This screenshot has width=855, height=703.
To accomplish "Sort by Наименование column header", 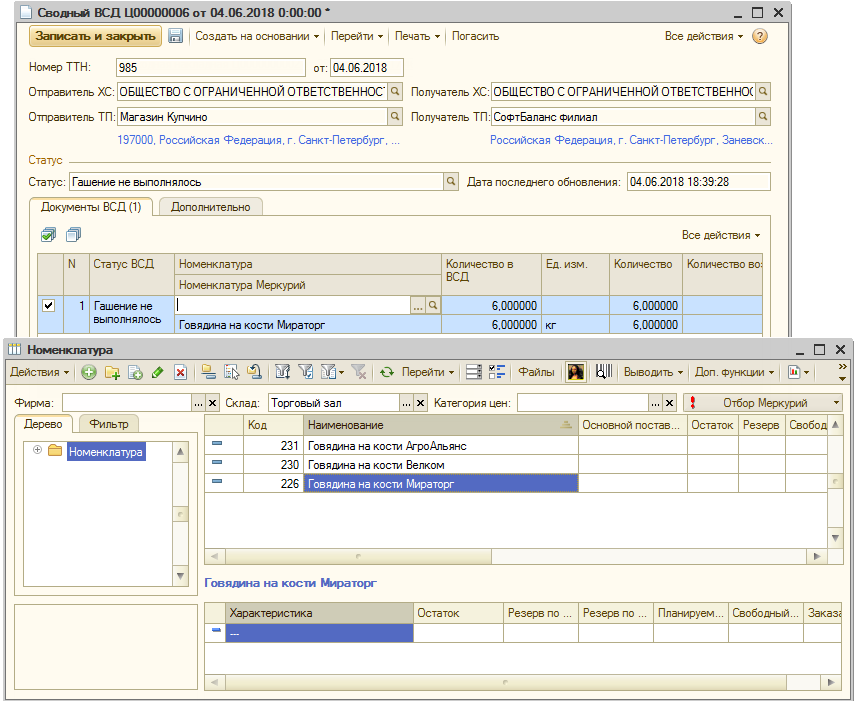I will point(440,425).
